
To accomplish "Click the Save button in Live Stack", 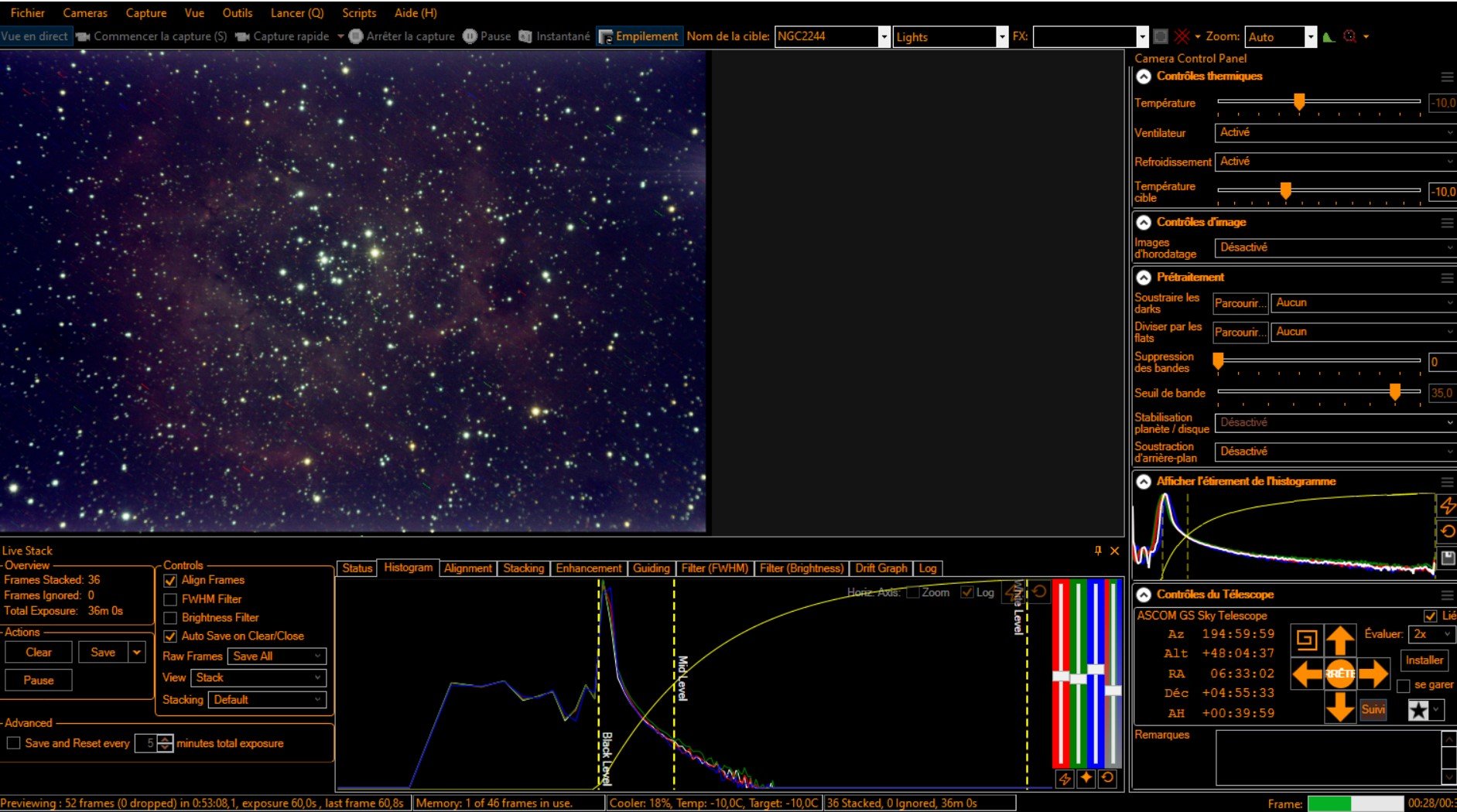I will 103,653.
